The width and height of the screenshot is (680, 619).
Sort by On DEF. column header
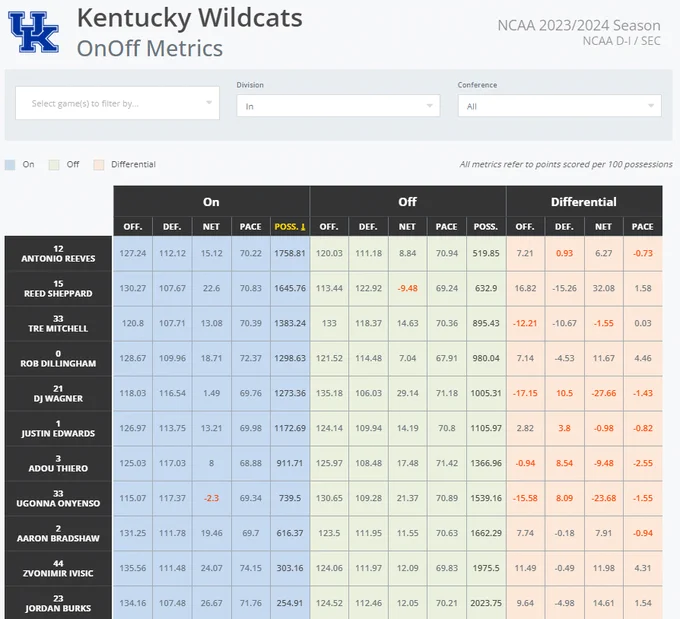[x=172, y=226]
